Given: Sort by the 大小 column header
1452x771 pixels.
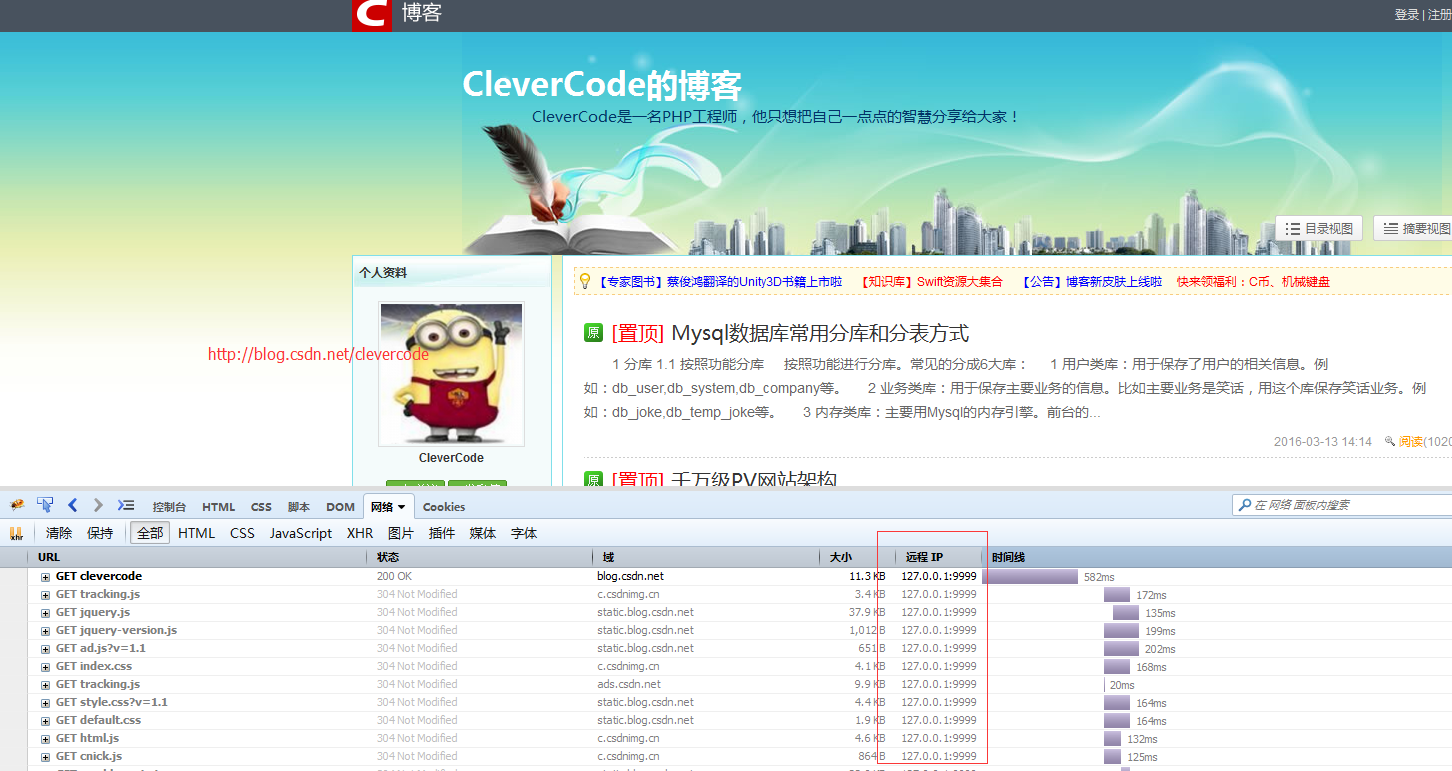Looking at the screenshot, I should pyautogui.click(x=858, y=557).
